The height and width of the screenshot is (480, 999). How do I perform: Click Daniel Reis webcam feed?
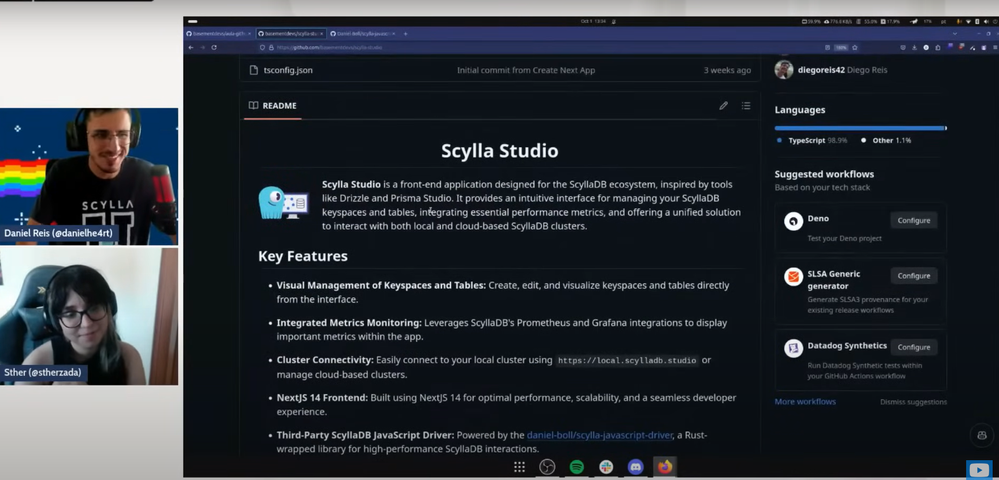coord(89,177)
